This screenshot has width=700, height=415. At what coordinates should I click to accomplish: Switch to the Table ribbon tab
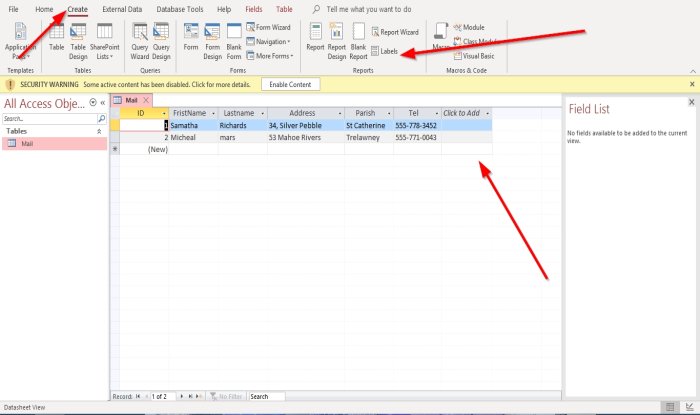coord(284,9)
